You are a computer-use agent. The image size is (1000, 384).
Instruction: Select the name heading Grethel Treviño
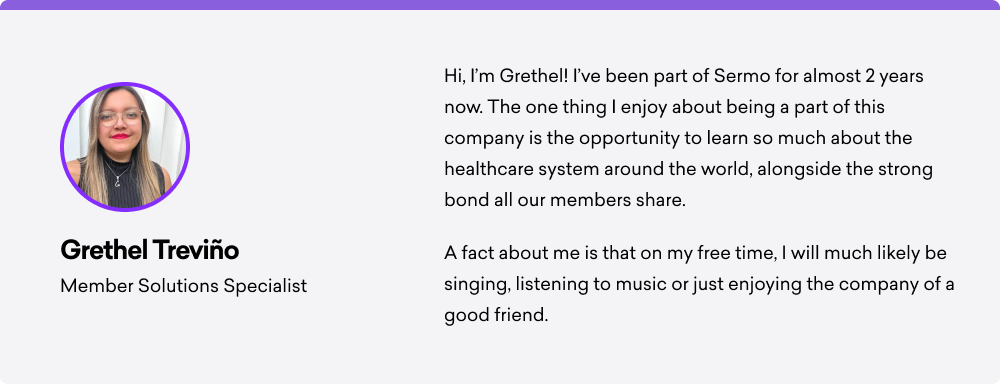pos(149,250)
